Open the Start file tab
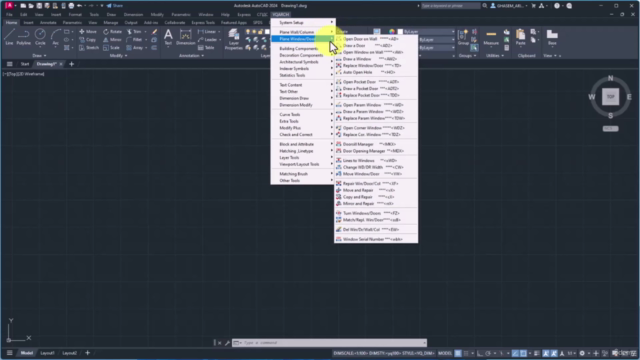 (x=25, y=64)
